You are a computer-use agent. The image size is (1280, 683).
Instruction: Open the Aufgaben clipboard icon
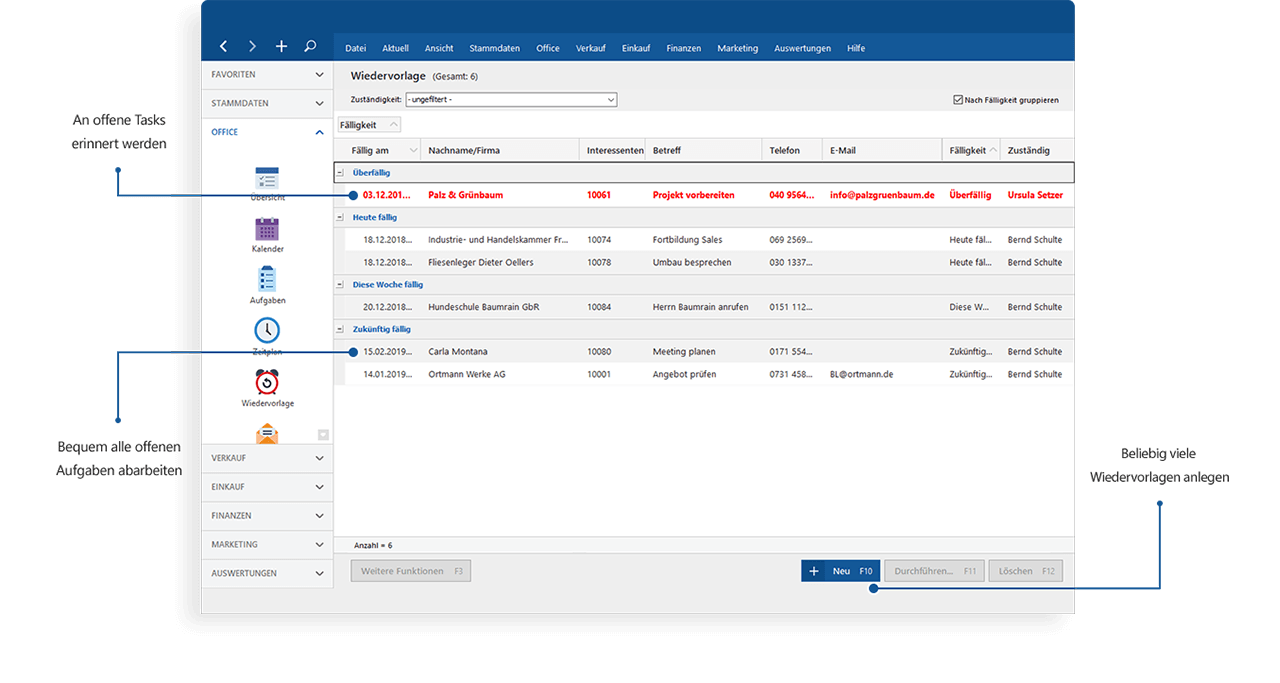pos(267,281)
